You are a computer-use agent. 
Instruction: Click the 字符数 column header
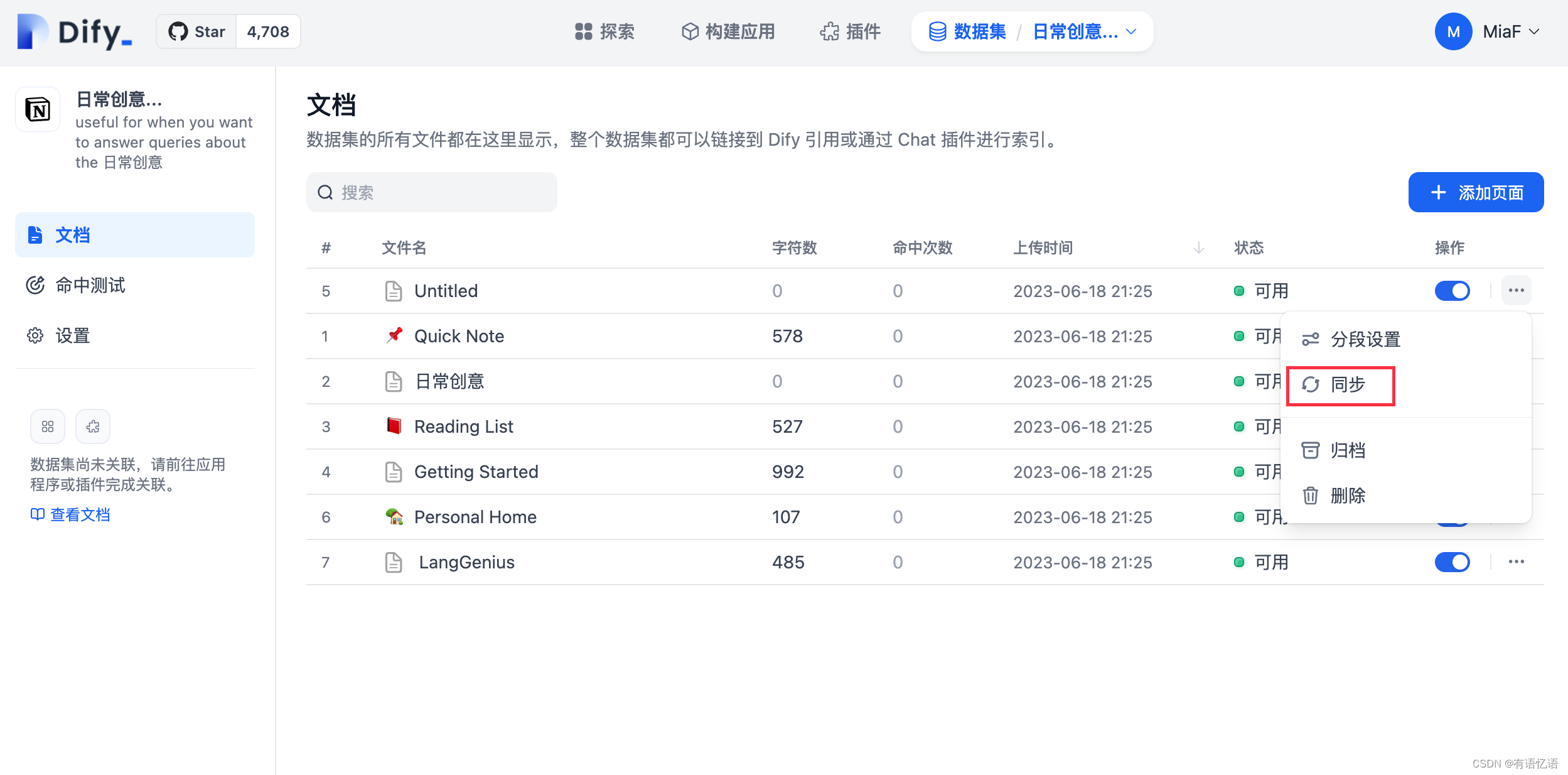coord(795,248)
